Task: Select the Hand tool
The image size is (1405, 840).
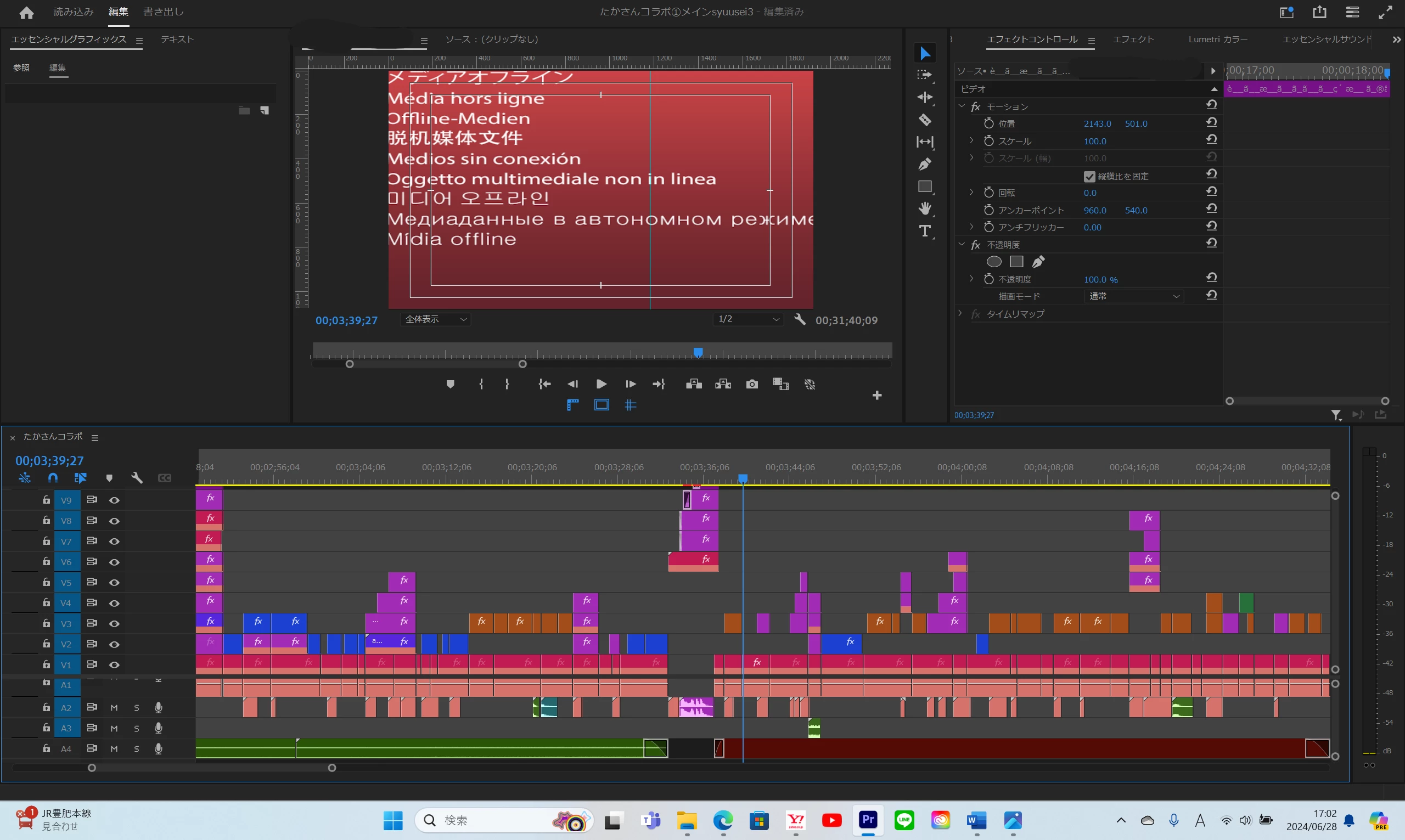Action: (924, 209)
